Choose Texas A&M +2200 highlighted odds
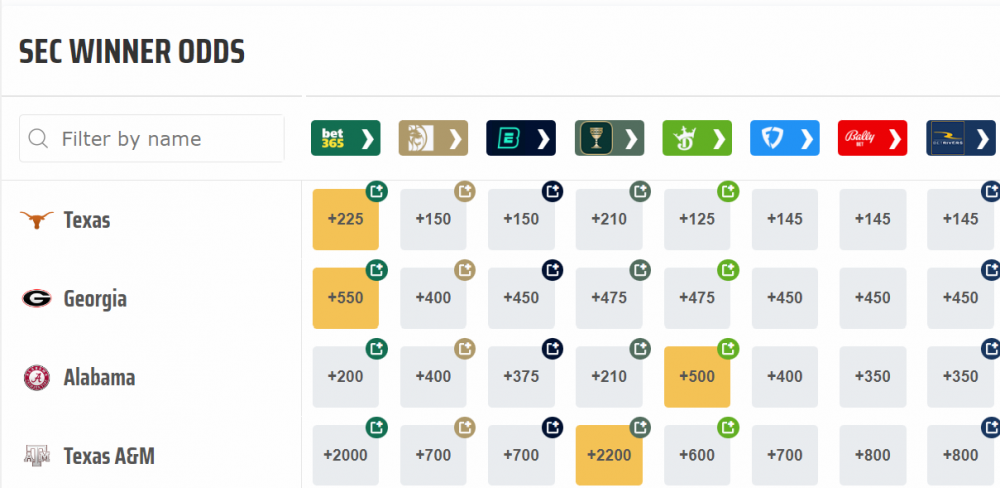1000x488 pixels. (x=608, y=456)
